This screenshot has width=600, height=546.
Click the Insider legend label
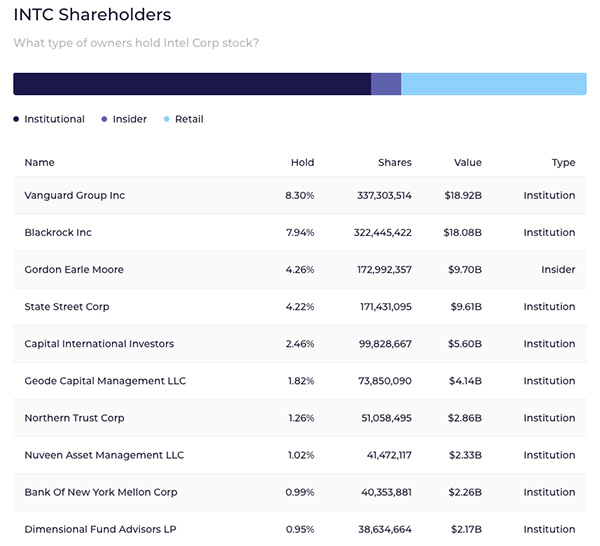coord(130,119)
